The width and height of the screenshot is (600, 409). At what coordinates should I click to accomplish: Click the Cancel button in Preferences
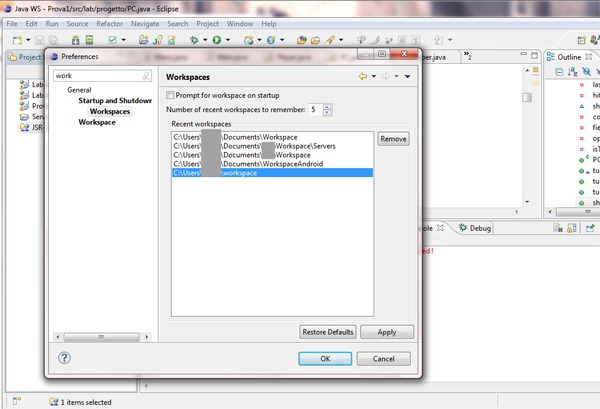point(383,358)
